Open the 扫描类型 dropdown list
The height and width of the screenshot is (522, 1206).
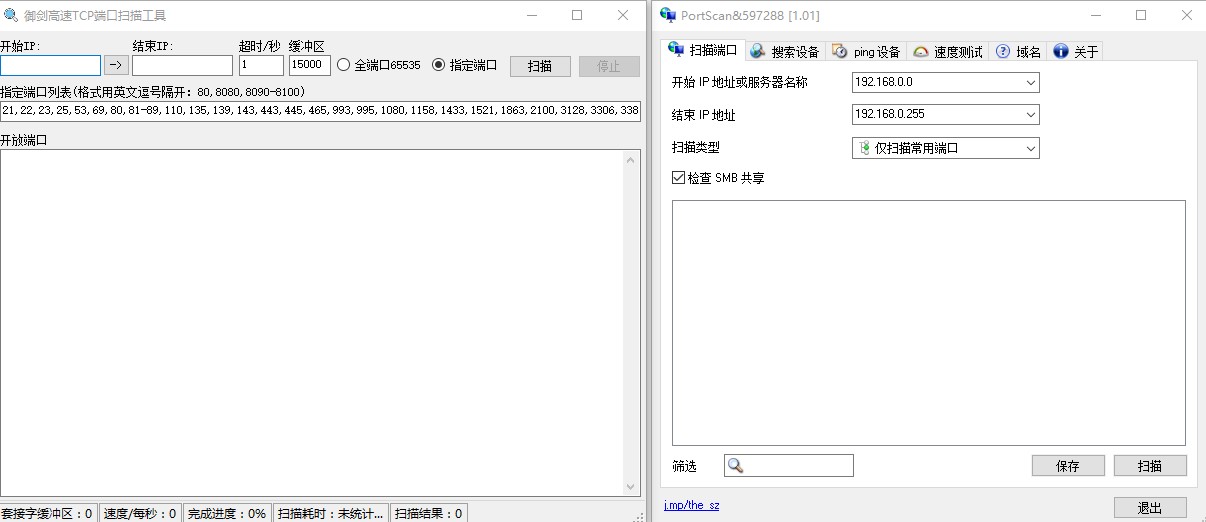coord(1030,148)
